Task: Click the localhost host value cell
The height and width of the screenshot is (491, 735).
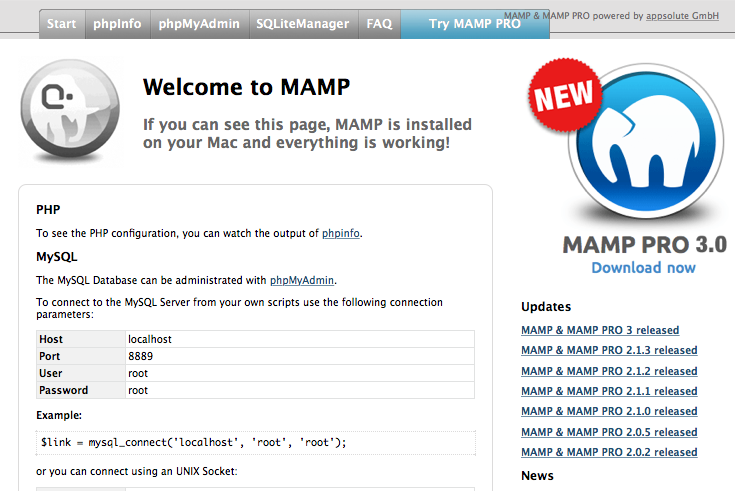Action: point(300,339)
